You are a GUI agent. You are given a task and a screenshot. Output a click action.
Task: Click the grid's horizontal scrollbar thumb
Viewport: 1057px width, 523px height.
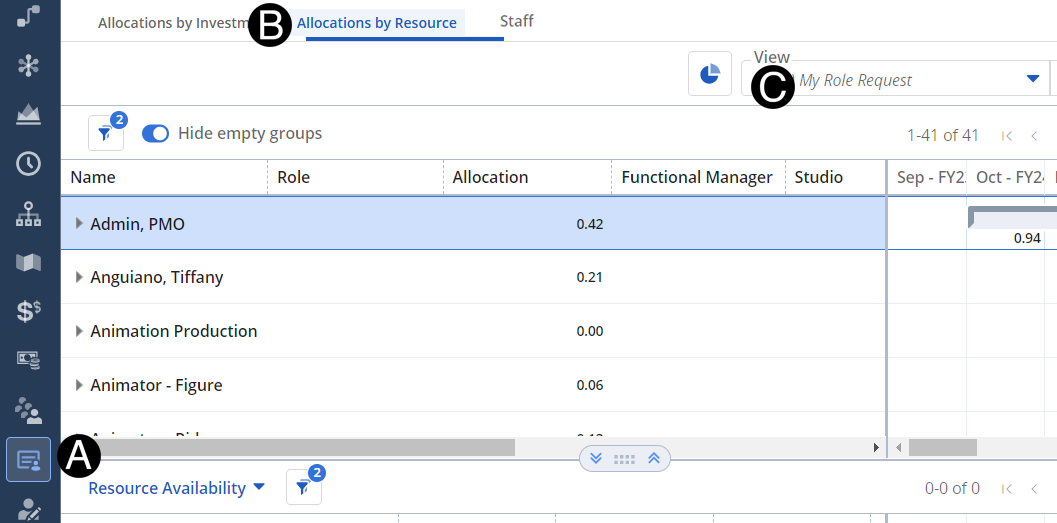point(300,447)
